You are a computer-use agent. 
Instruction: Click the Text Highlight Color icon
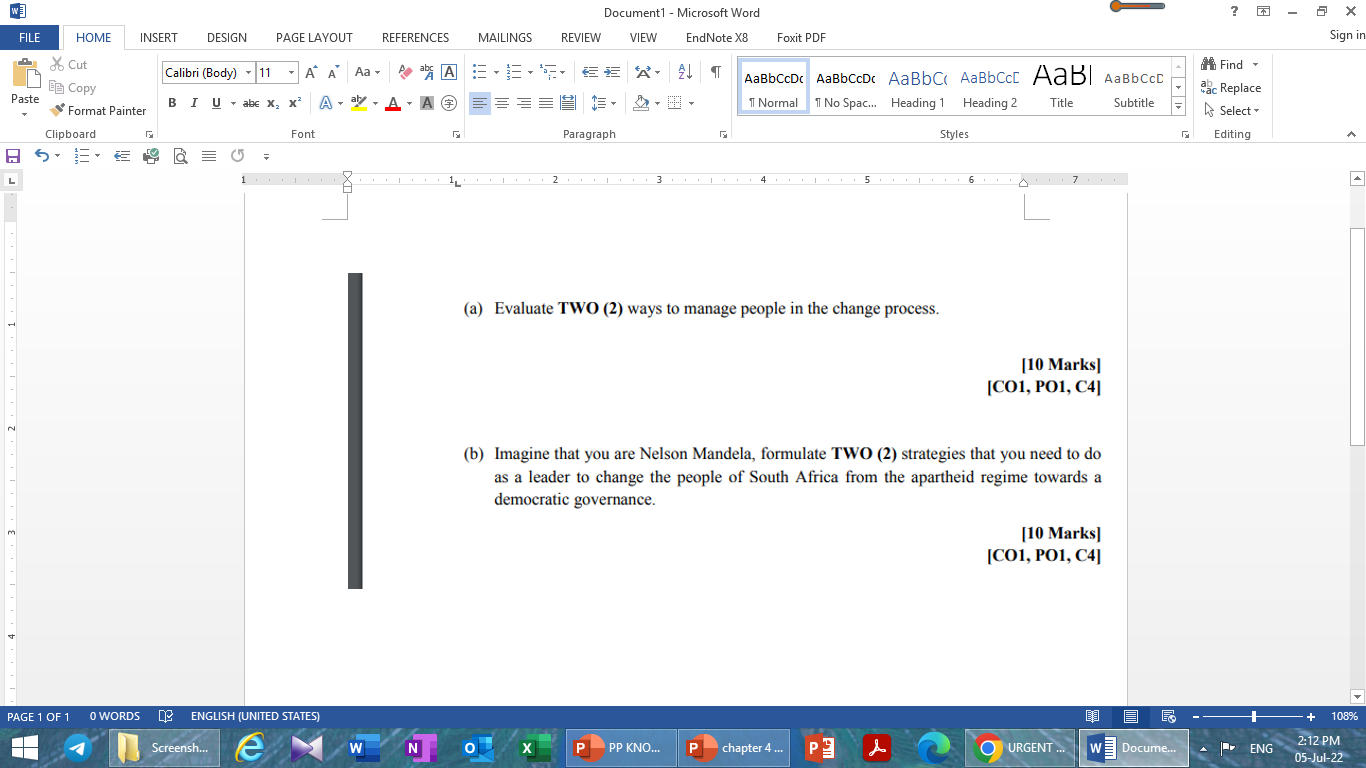coord(358,102)
